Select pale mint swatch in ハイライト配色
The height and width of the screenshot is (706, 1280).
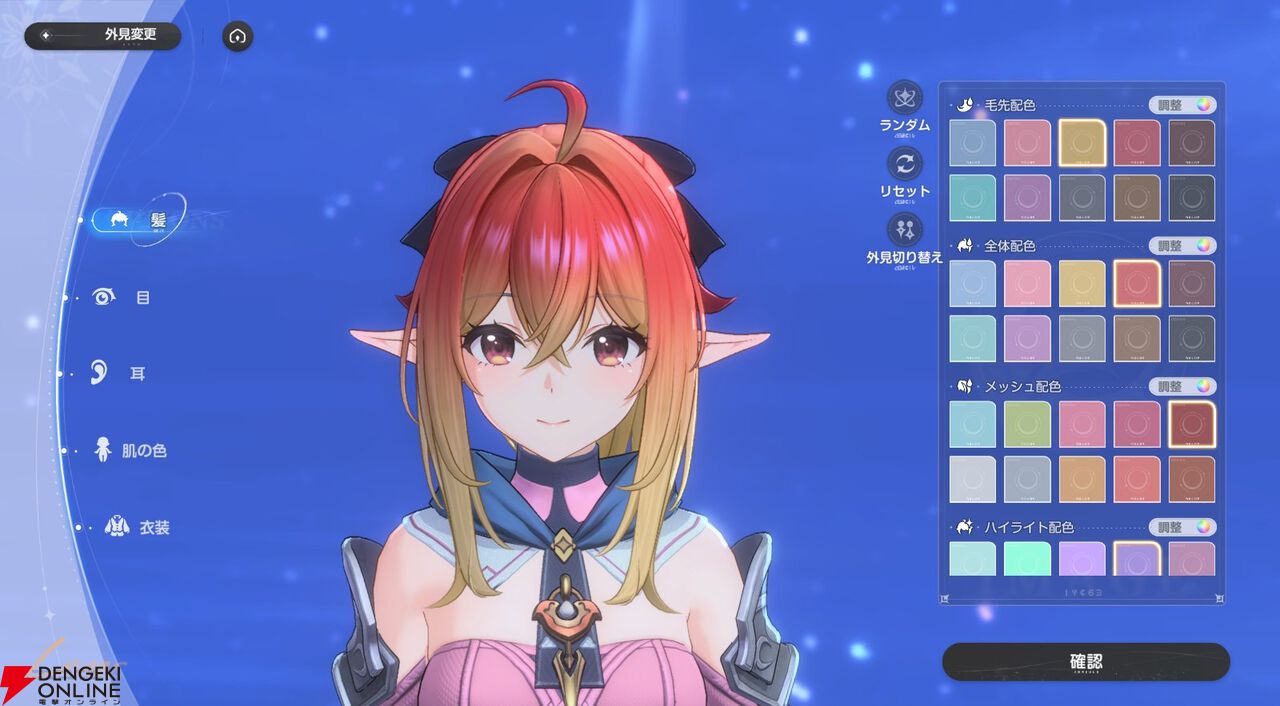tap(973, 559)
